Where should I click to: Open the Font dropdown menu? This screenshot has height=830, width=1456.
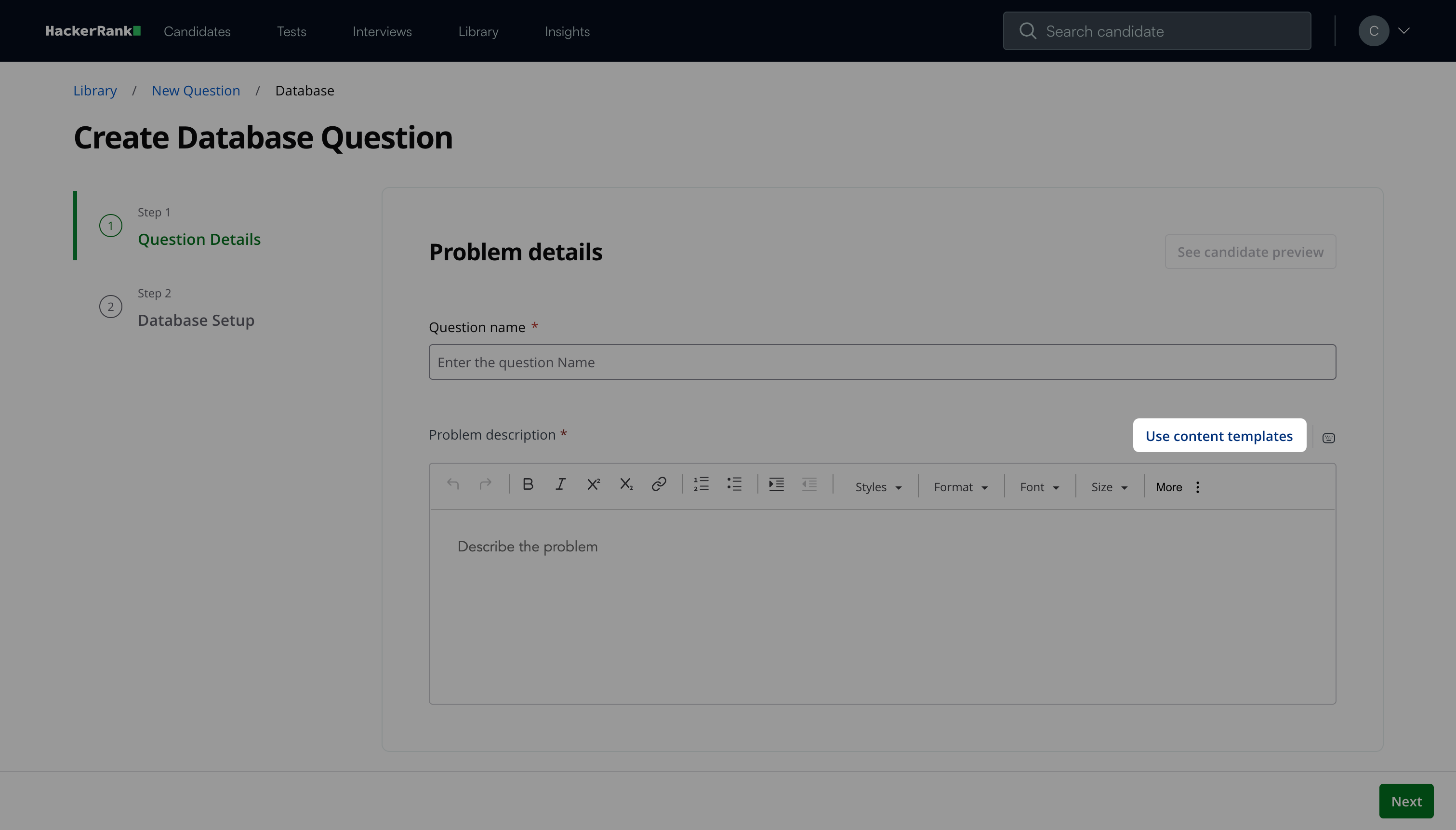click(1039, 487)
